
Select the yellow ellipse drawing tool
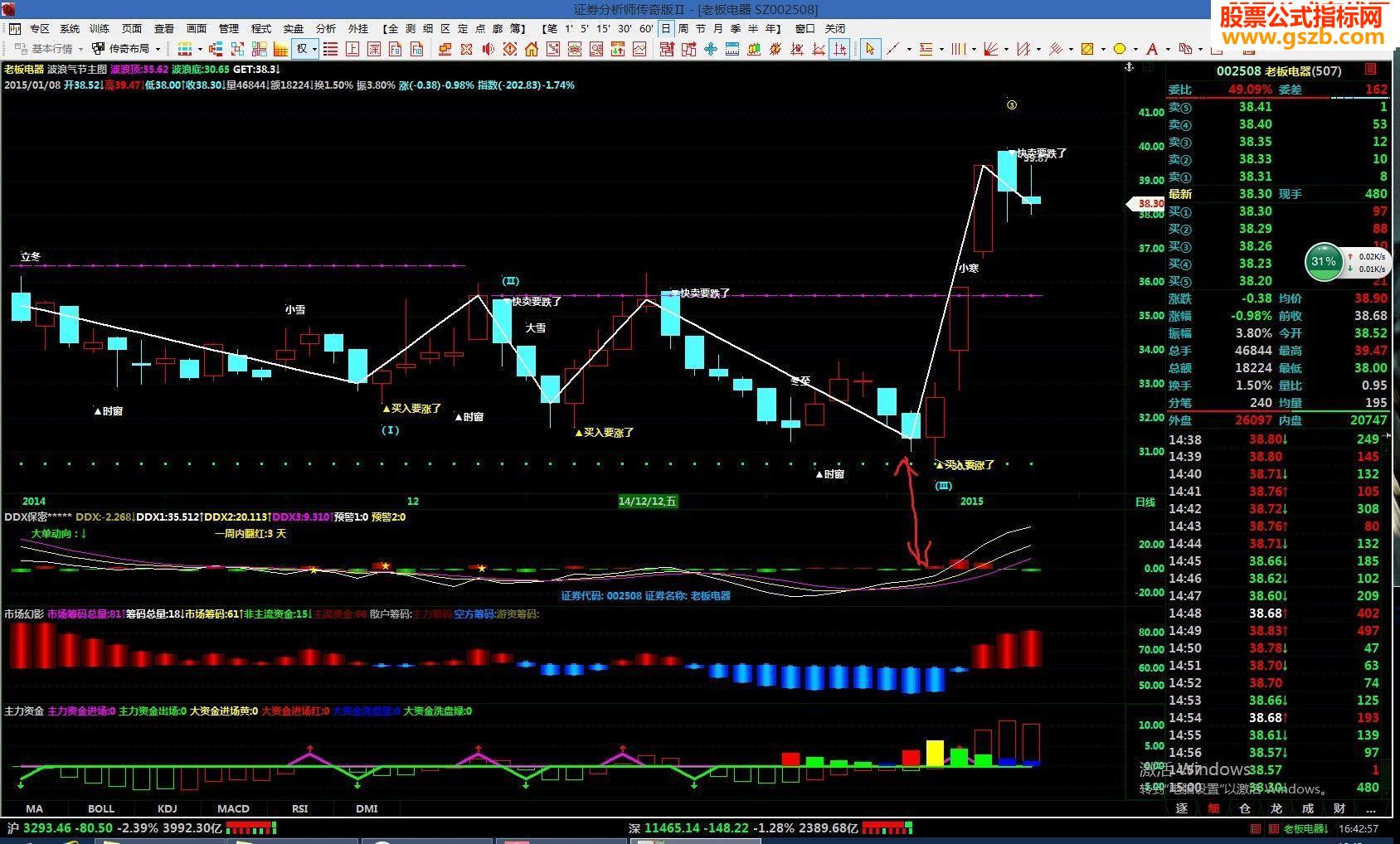[x=1120, y=49]
